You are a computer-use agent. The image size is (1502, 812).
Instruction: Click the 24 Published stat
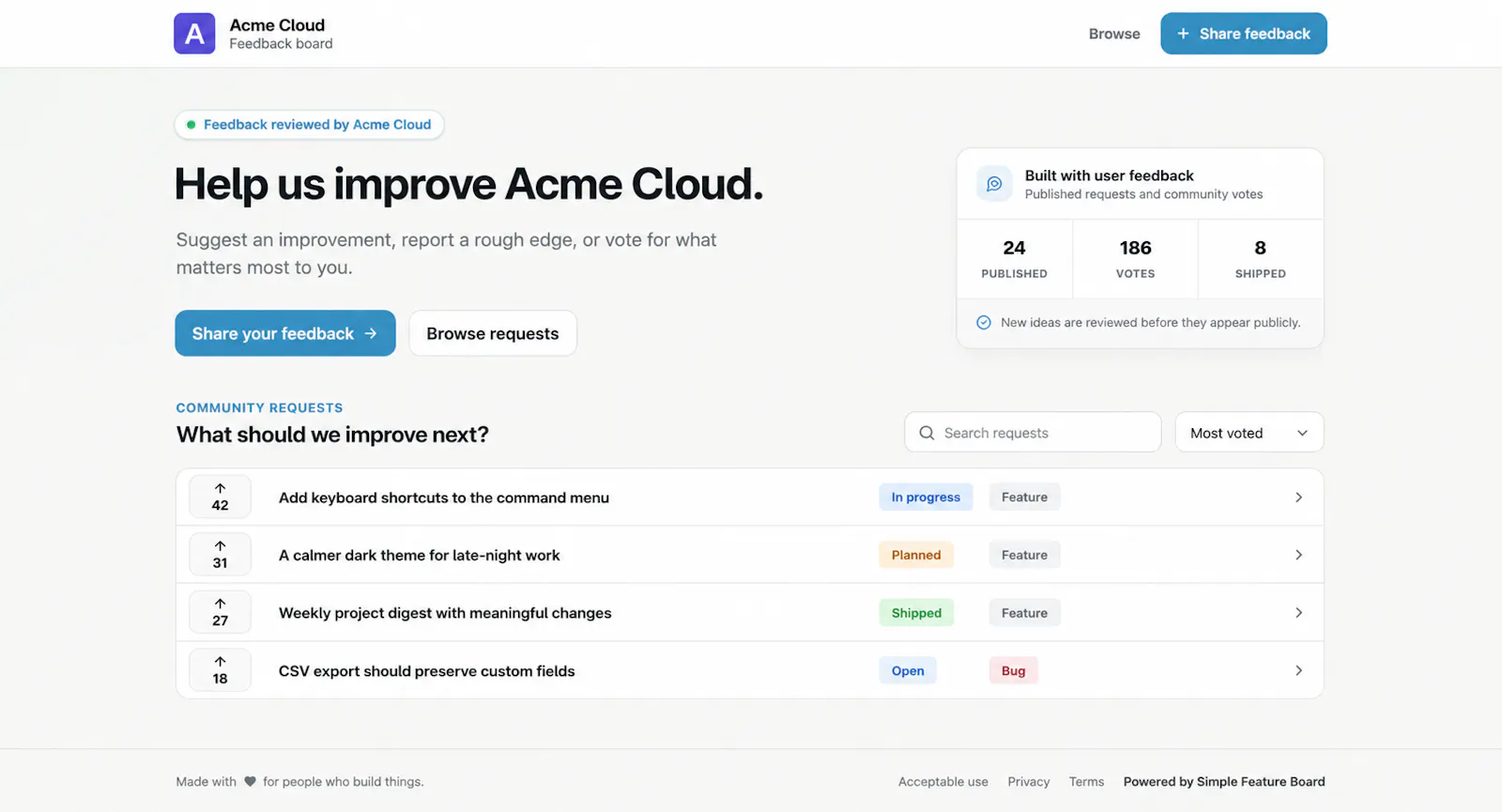click(x=1014, y=259)
